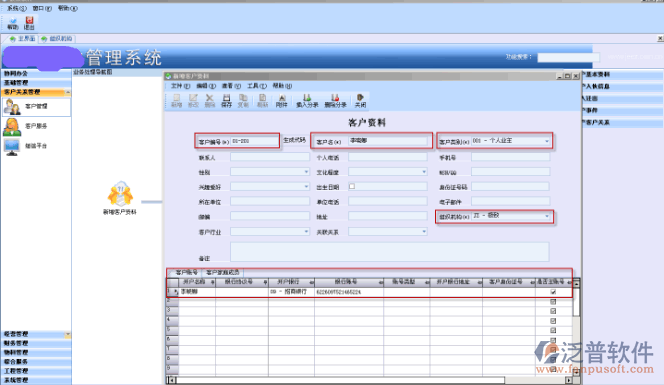This screenshot has width=664, height=385.
Task: Click the 保存 save toolbar icon
Action: 227,101
